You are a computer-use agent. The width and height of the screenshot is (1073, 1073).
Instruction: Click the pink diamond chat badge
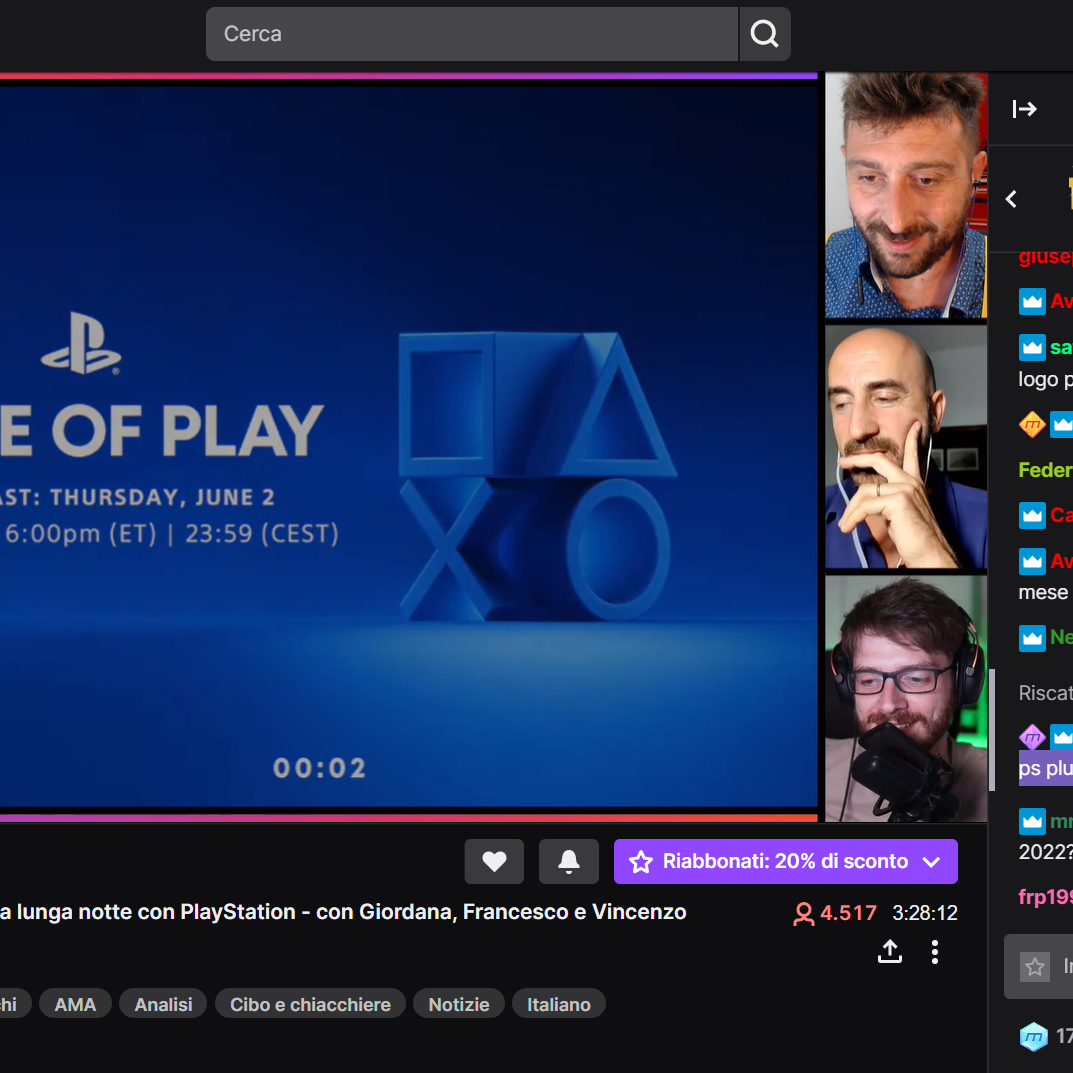tap(1032, 736)
